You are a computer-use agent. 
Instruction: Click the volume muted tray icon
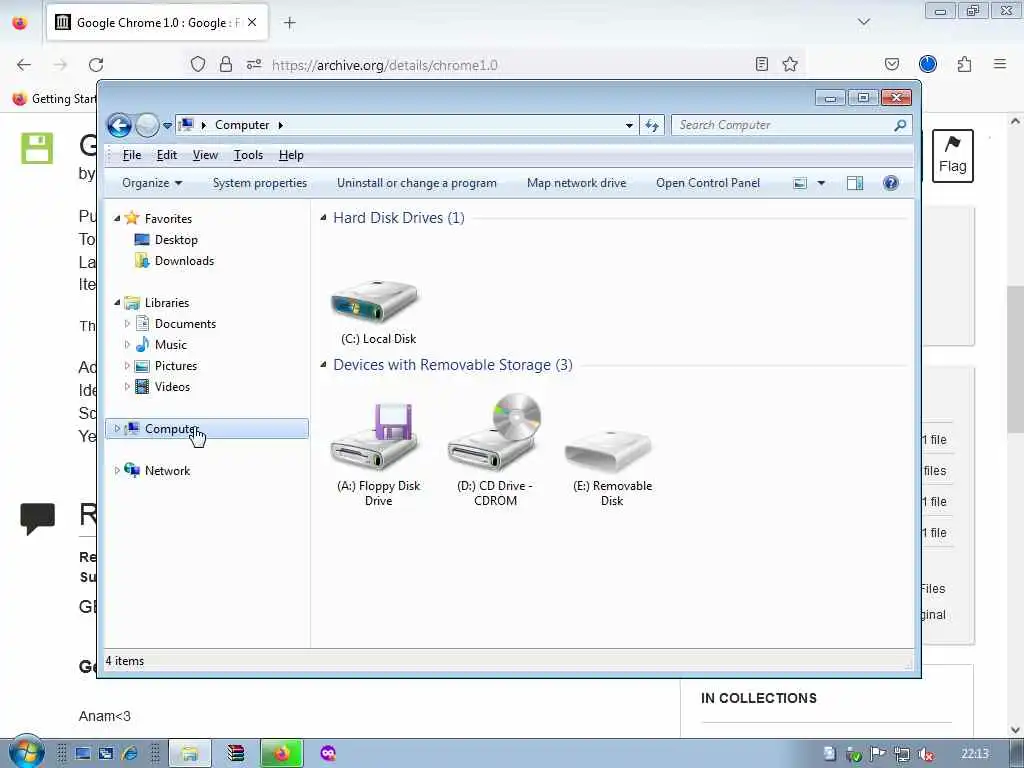(x=925, y=754)
